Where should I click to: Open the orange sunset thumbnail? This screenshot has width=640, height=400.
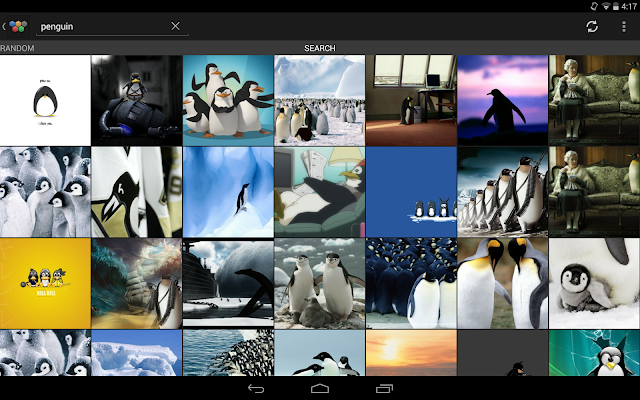(x=411, y=353)
